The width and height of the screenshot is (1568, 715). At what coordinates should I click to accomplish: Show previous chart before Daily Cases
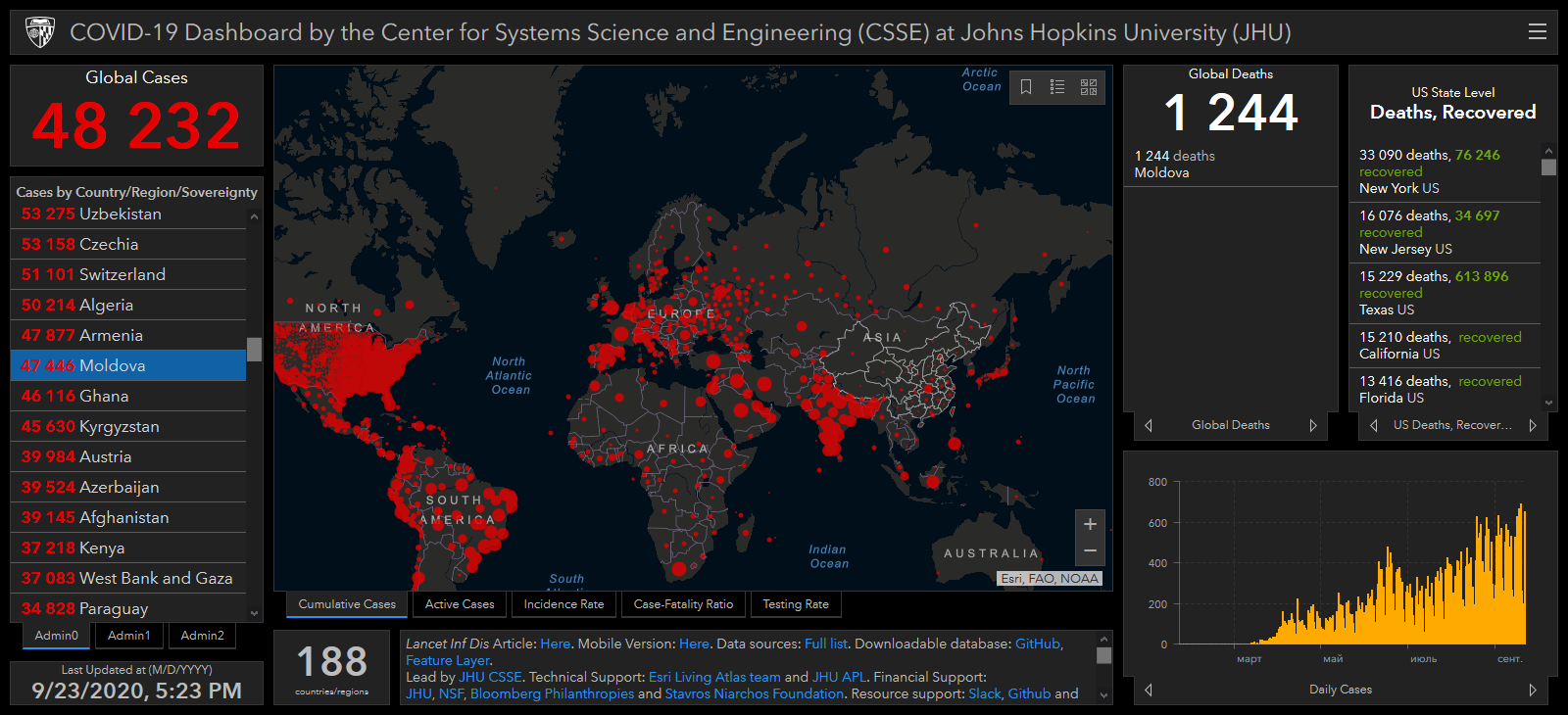[1149, 690]
